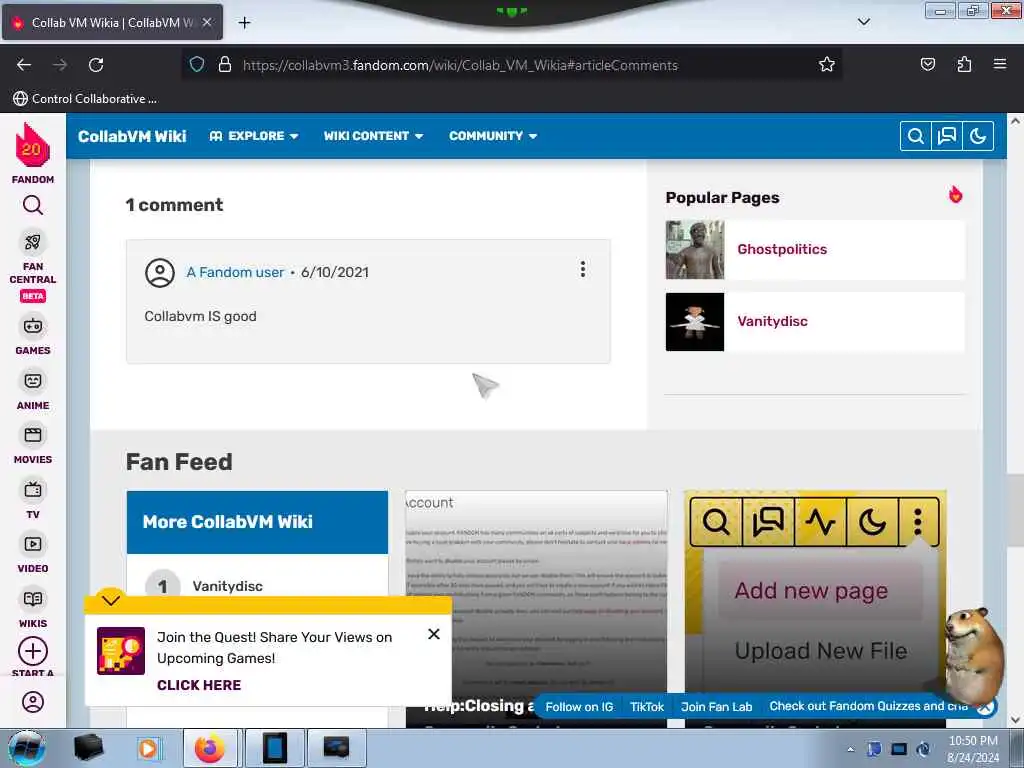Open the Windows Start menu
1024x768 pixels.
tap(26, 748)
